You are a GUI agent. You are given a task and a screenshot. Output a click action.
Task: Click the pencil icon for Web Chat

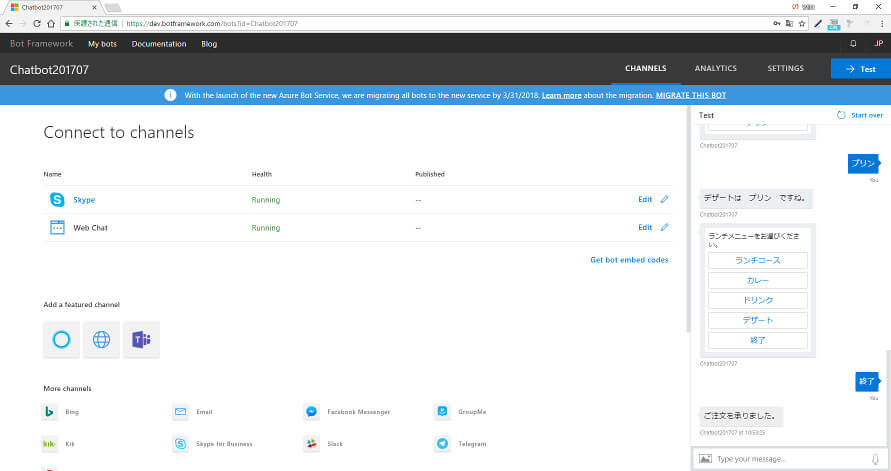[664, 227]
